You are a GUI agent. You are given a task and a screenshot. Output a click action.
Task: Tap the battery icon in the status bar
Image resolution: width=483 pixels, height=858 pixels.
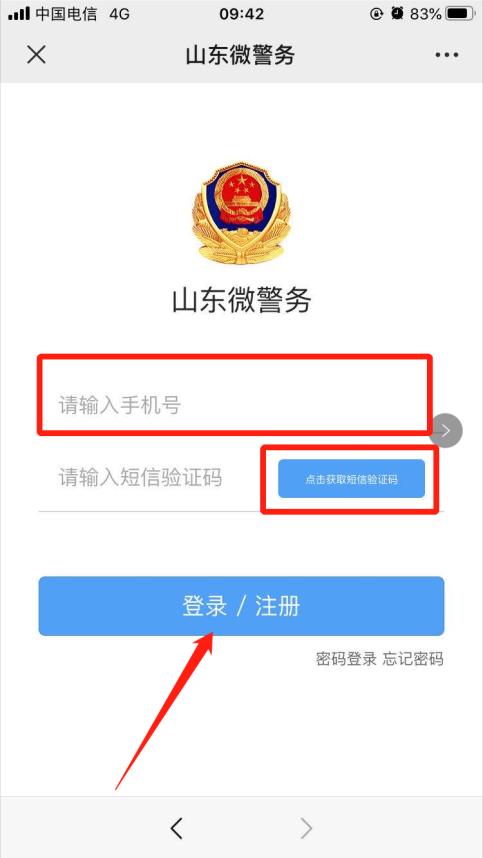(x=461, y=14)
